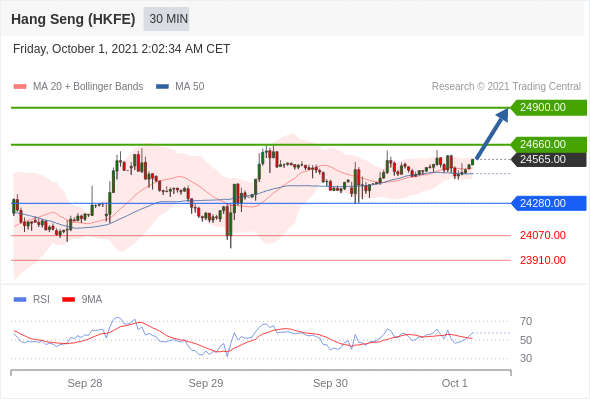The height and width of the screenshot is (400, 590).
Task: Click the MA 20 + Bollinger Bands legend swatch
Action: click(x=20, y=87)
